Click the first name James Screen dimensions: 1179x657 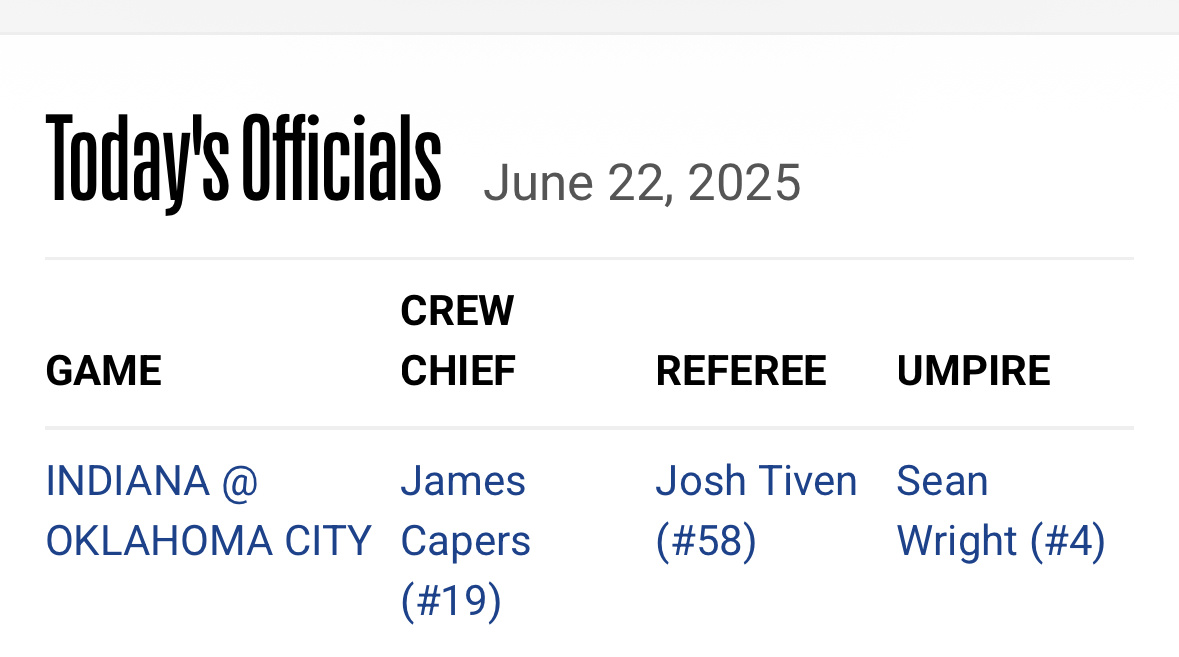463,481
